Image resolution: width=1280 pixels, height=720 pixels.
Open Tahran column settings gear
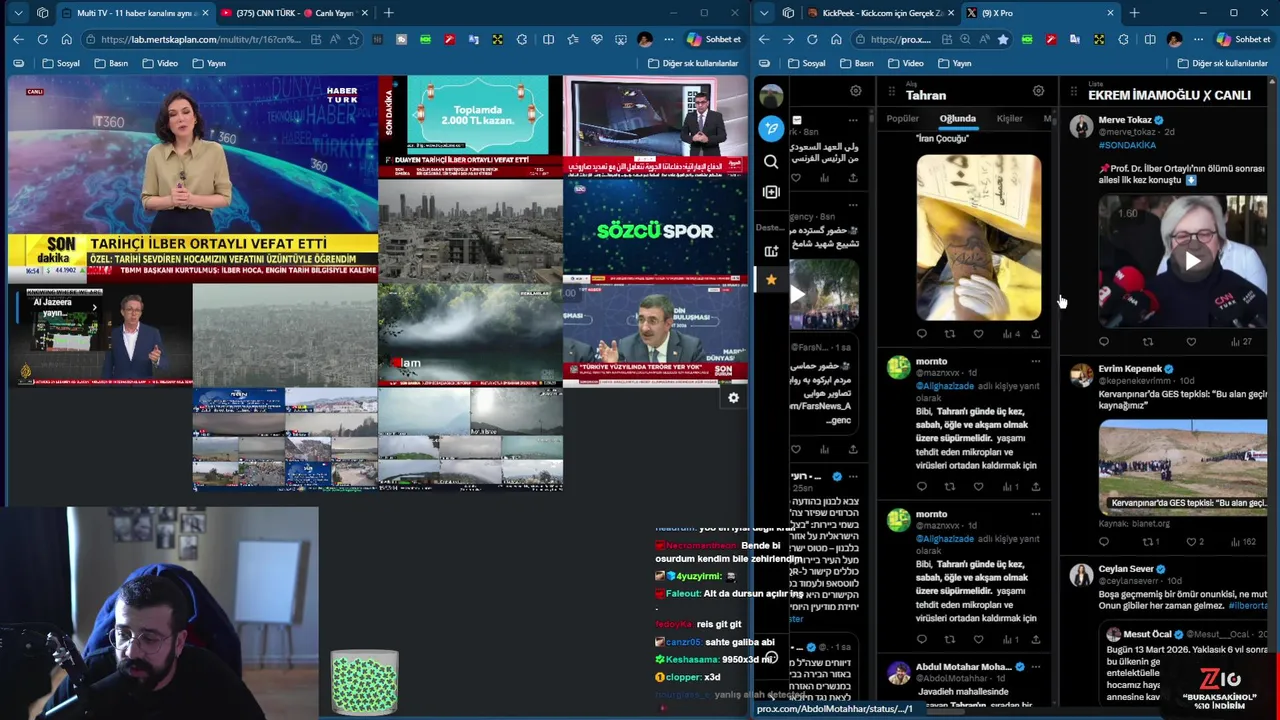1038,91
